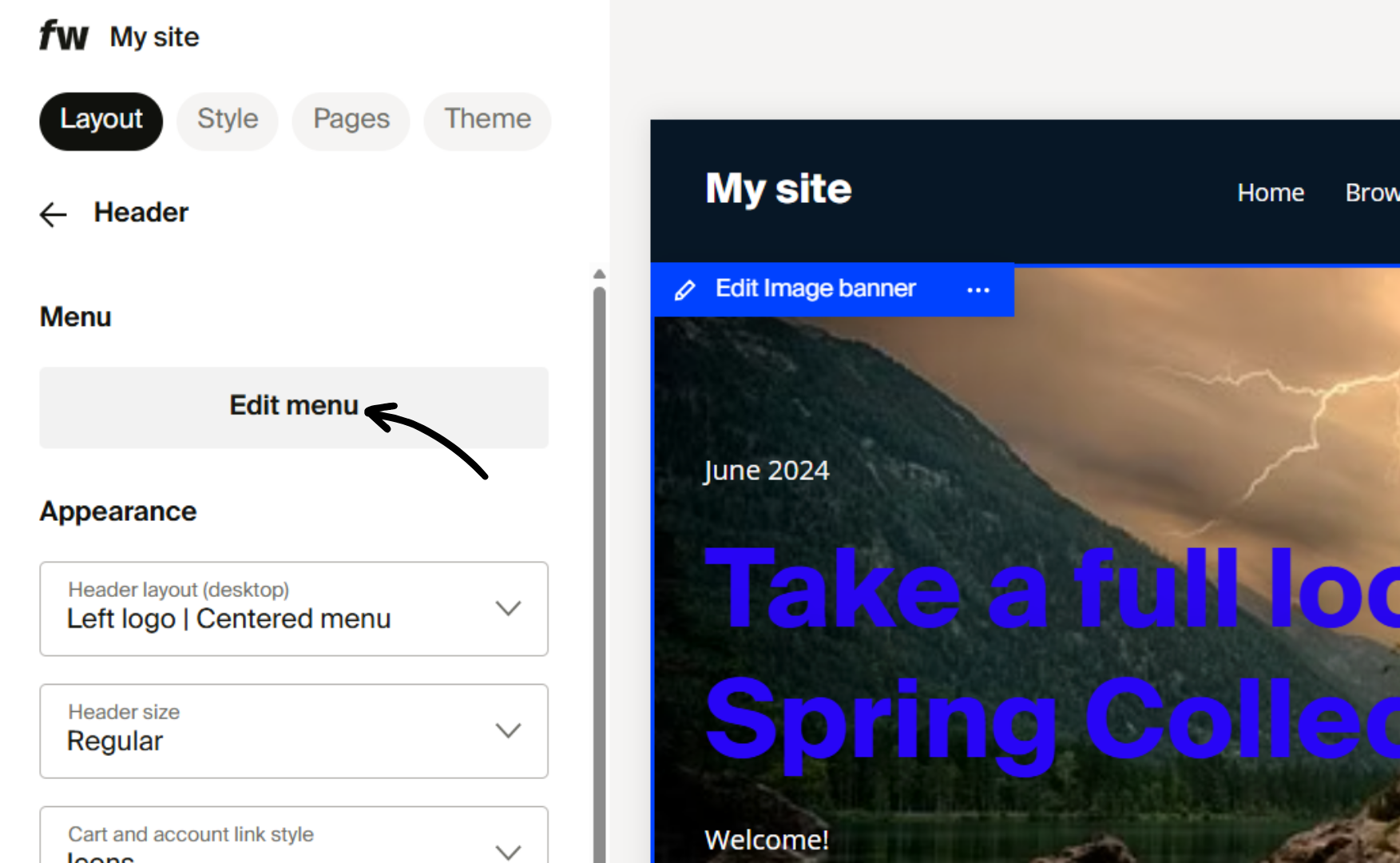Viewport: 1400px width, 863px height.
Task: Expand the Header layout (desktop) dropdown
Action: [509, 608]
